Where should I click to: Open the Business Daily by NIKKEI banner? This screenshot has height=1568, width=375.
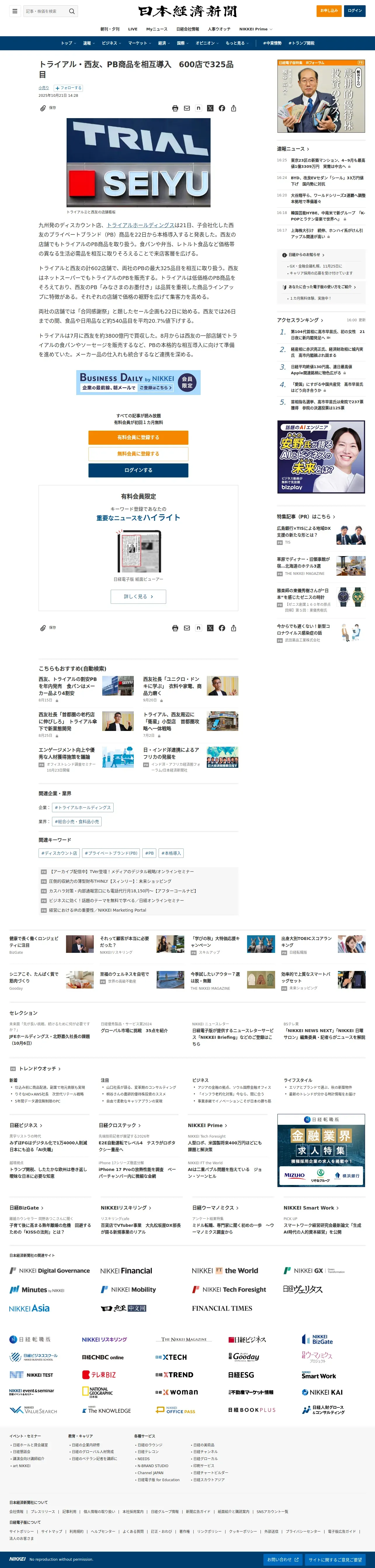point(138,382)
